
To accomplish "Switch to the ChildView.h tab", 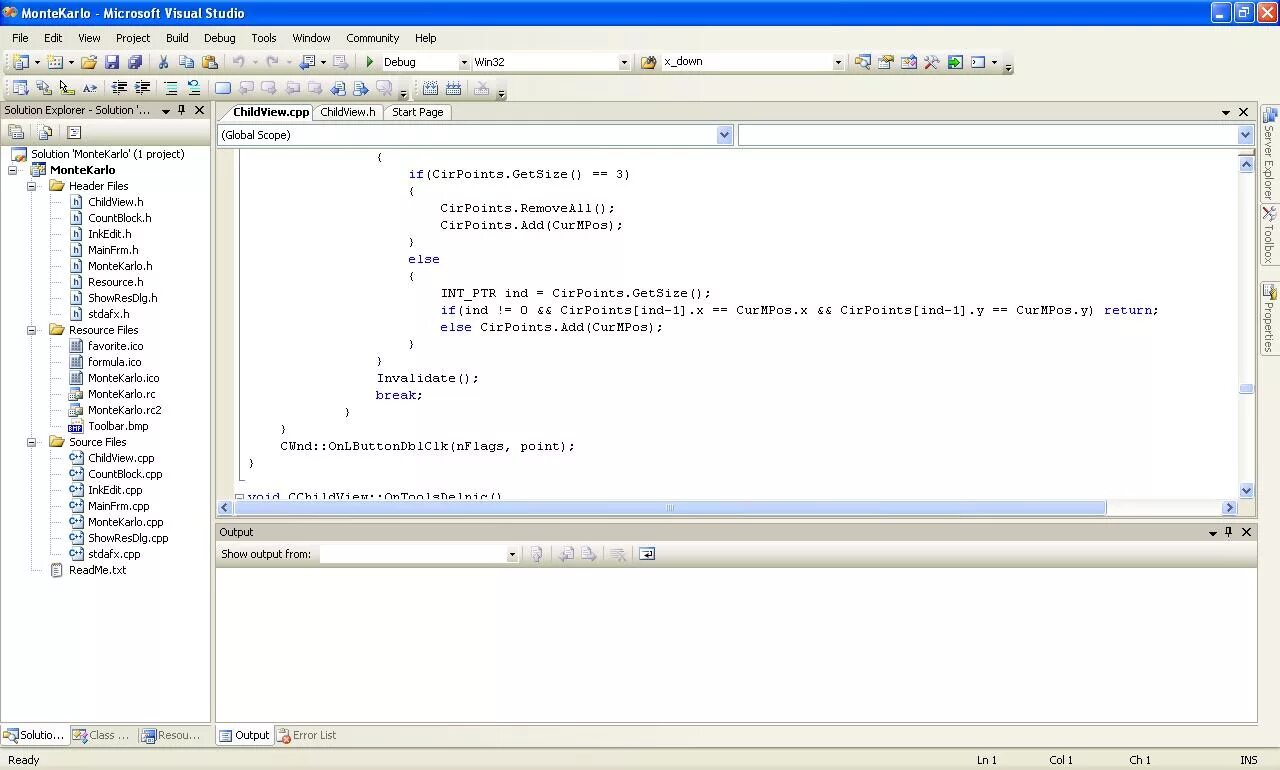I will (347, 112).
